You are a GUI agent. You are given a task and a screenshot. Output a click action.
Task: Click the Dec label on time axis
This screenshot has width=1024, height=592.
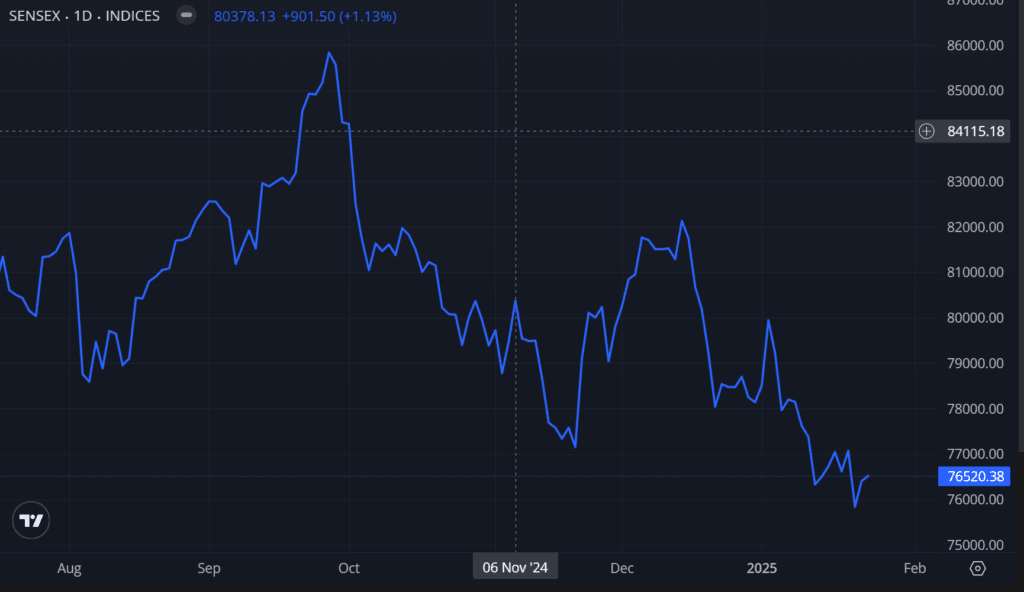[622, 568]
